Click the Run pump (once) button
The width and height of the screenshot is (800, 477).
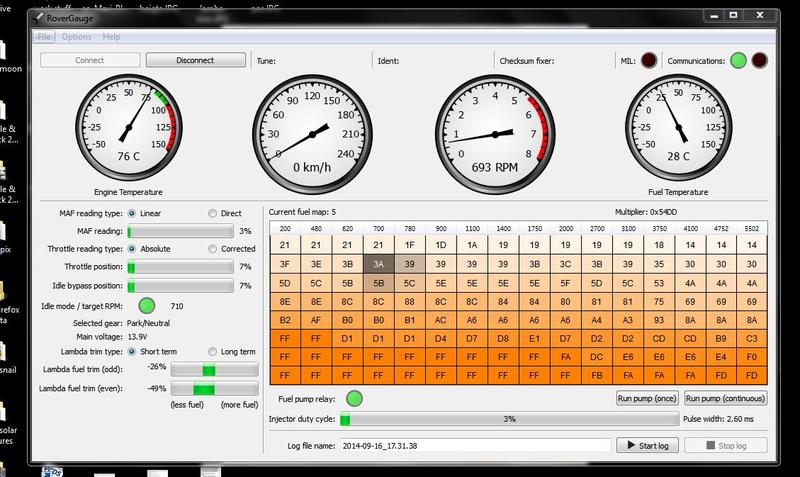(x=646, y=399)
